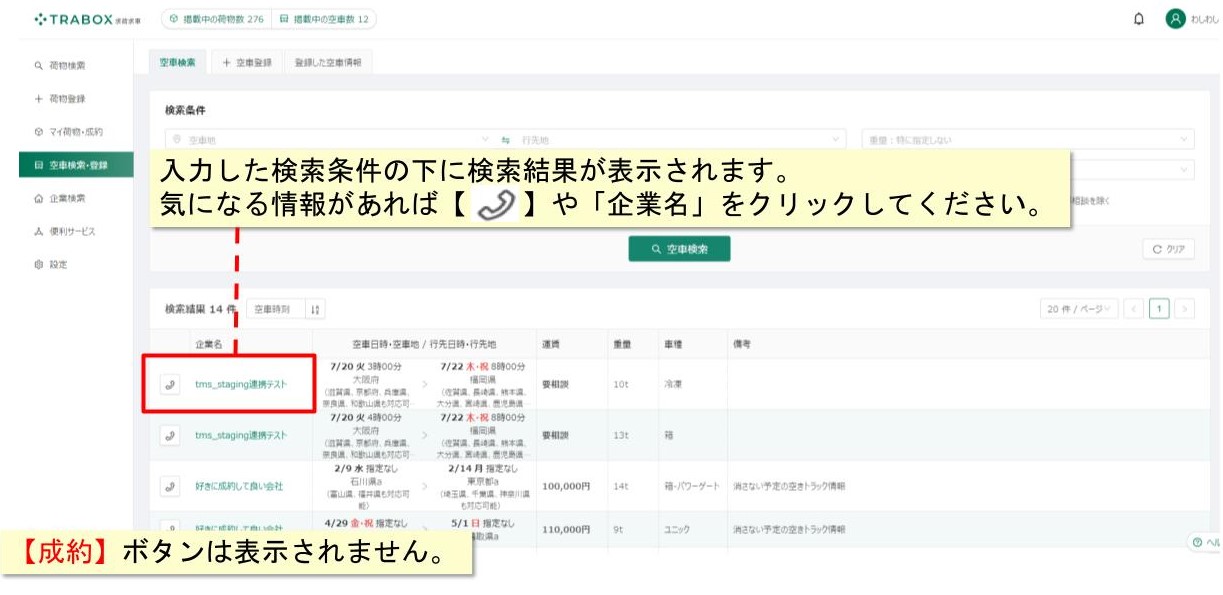1223x595 pixels.
Task: Expand the 空車地 dropdown
Action: 329,140
